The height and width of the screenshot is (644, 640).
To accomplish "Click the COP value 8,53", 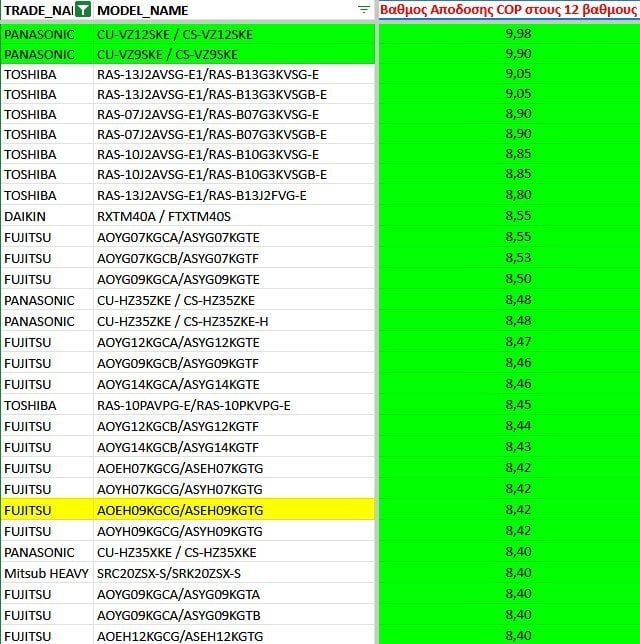I will click(518, 258).
